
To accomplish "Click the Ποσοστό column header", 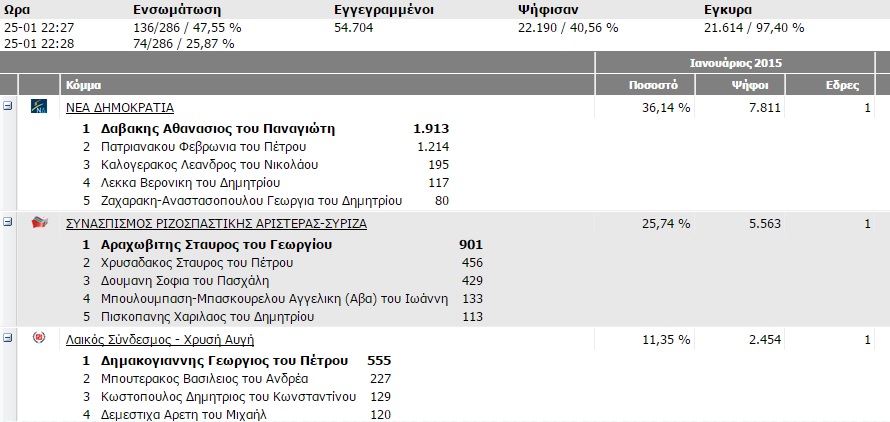I will pyautogui.click(x=653, y=85).
